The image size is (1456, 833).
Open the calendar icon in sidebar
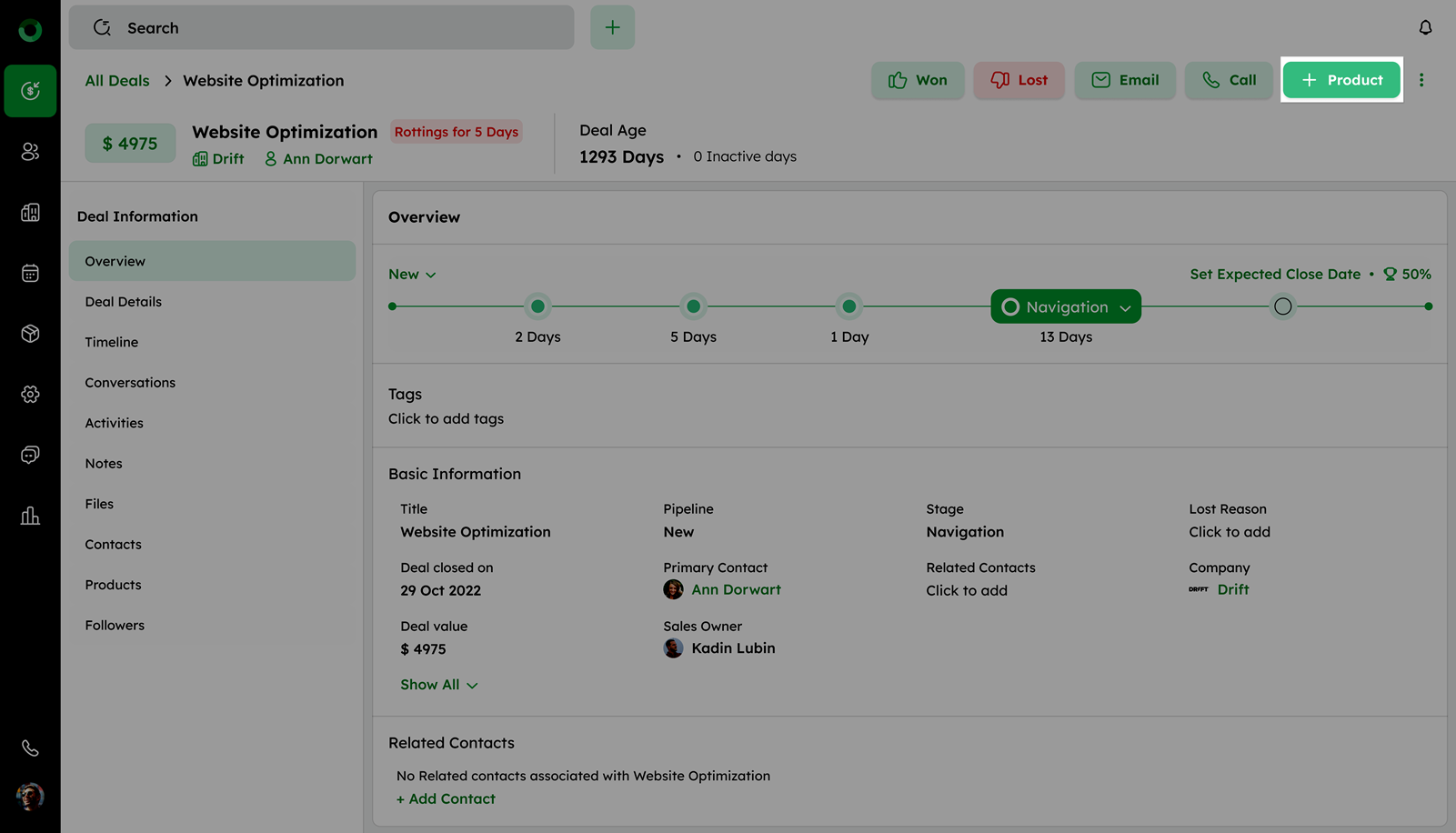pos(30,273)
